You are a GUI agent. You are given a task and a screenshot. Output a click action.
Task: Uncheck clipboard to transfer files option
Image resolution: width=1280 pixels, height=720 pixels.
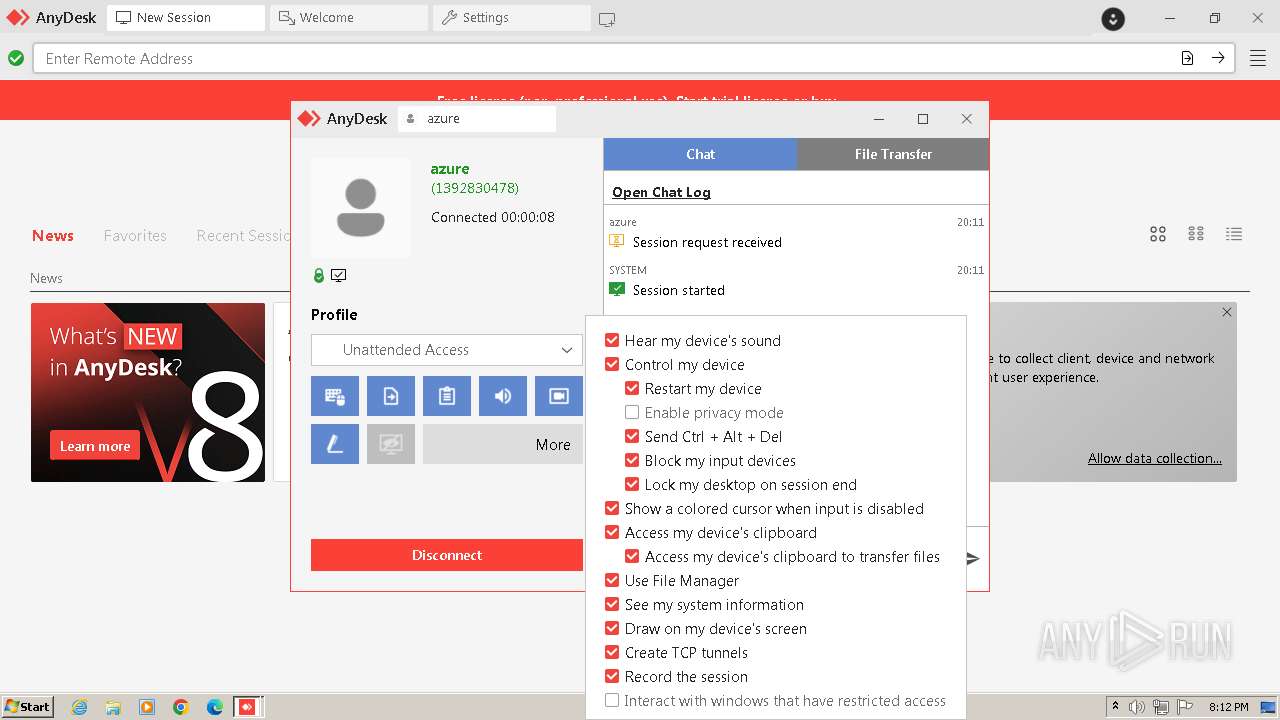coord(632,556)
